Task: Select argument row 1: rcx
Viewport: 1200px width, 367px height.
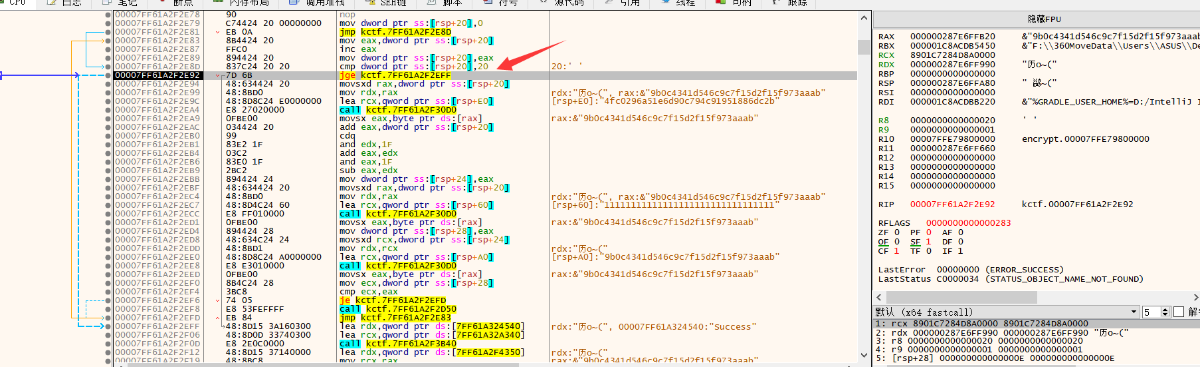Action: [x=1037, y=324]
